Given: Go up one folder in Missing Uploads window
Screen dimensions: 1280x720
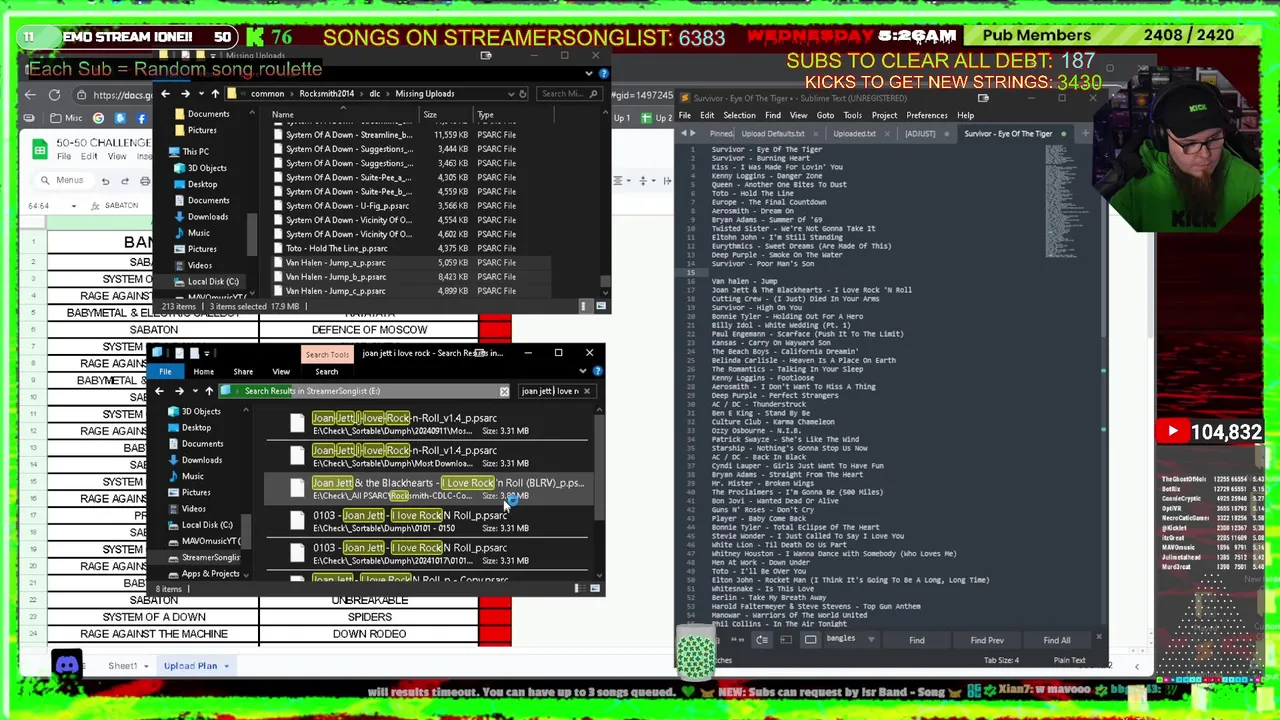Looking at the screenshot, I should [214, 94].
